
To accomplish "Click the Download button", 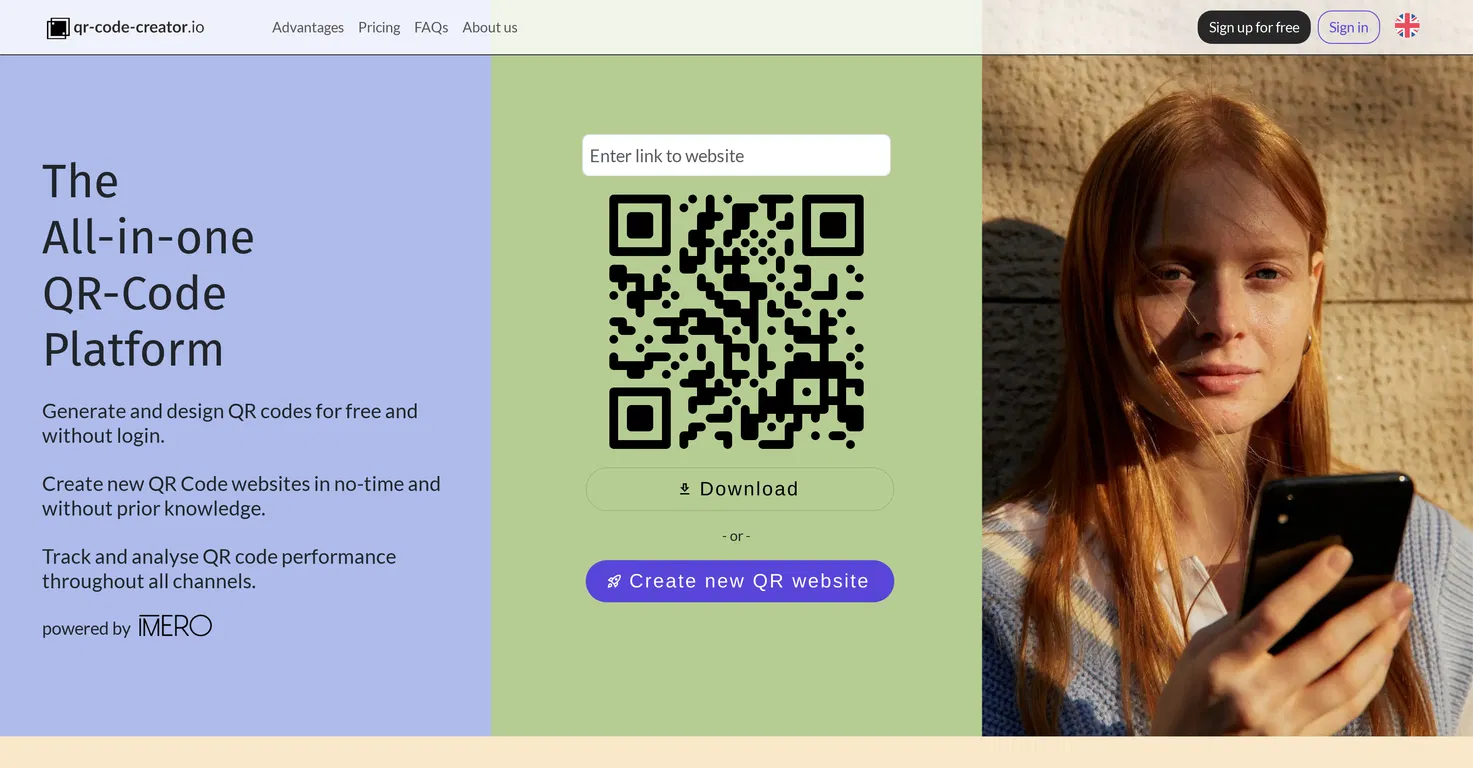I will [x=739, y=489].
